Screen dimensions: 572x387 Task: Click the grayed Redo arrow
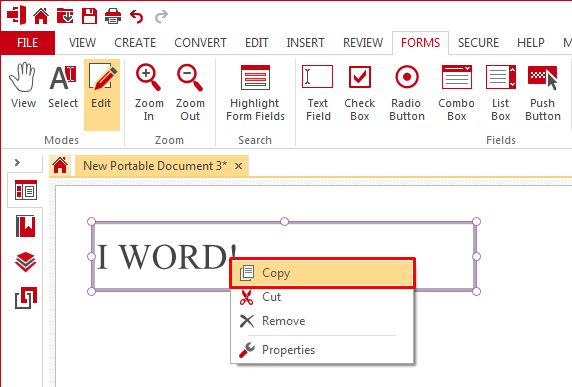(161, 16)
